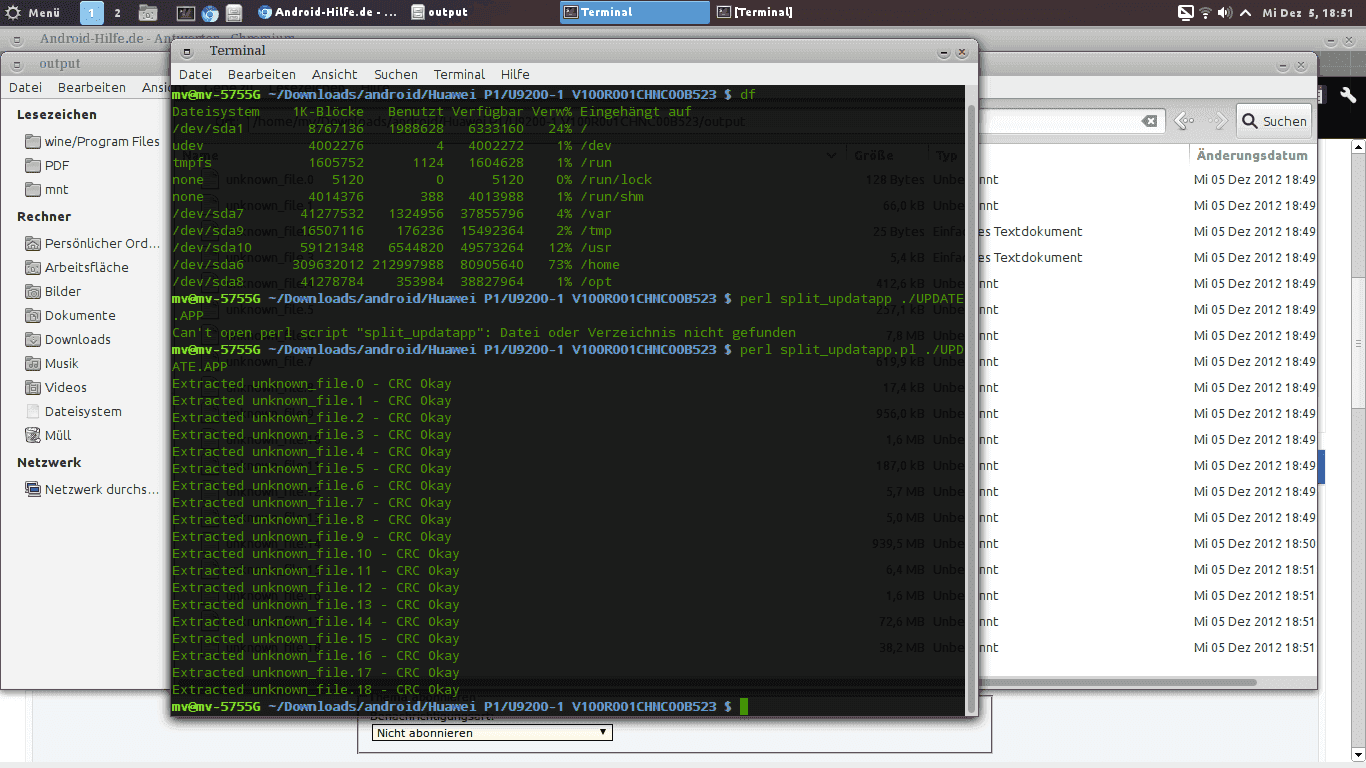
Task: Switch to the Android-Hilfe.de Chromium taskbar entry
Action: pos(328,13)
